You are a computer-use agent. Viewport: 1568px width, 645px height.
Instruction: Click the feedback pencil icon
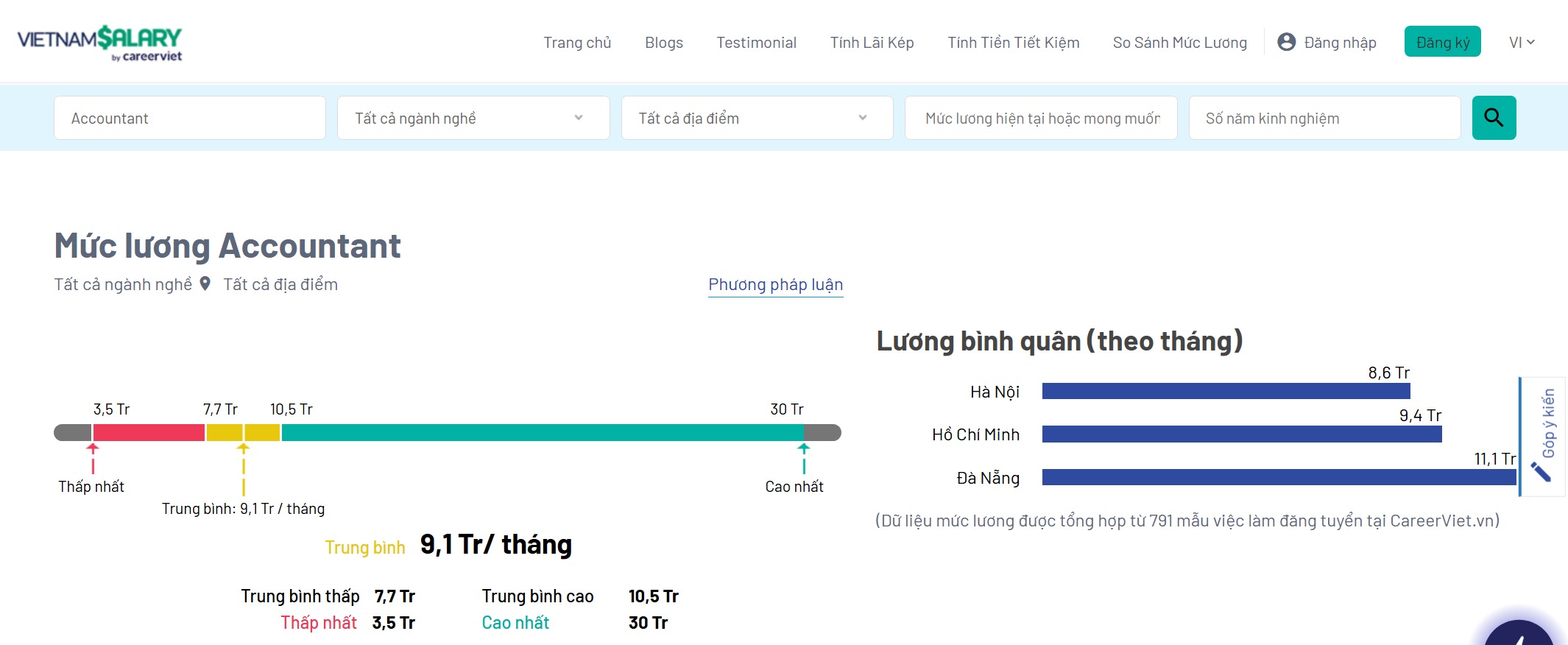(1540, 472)
